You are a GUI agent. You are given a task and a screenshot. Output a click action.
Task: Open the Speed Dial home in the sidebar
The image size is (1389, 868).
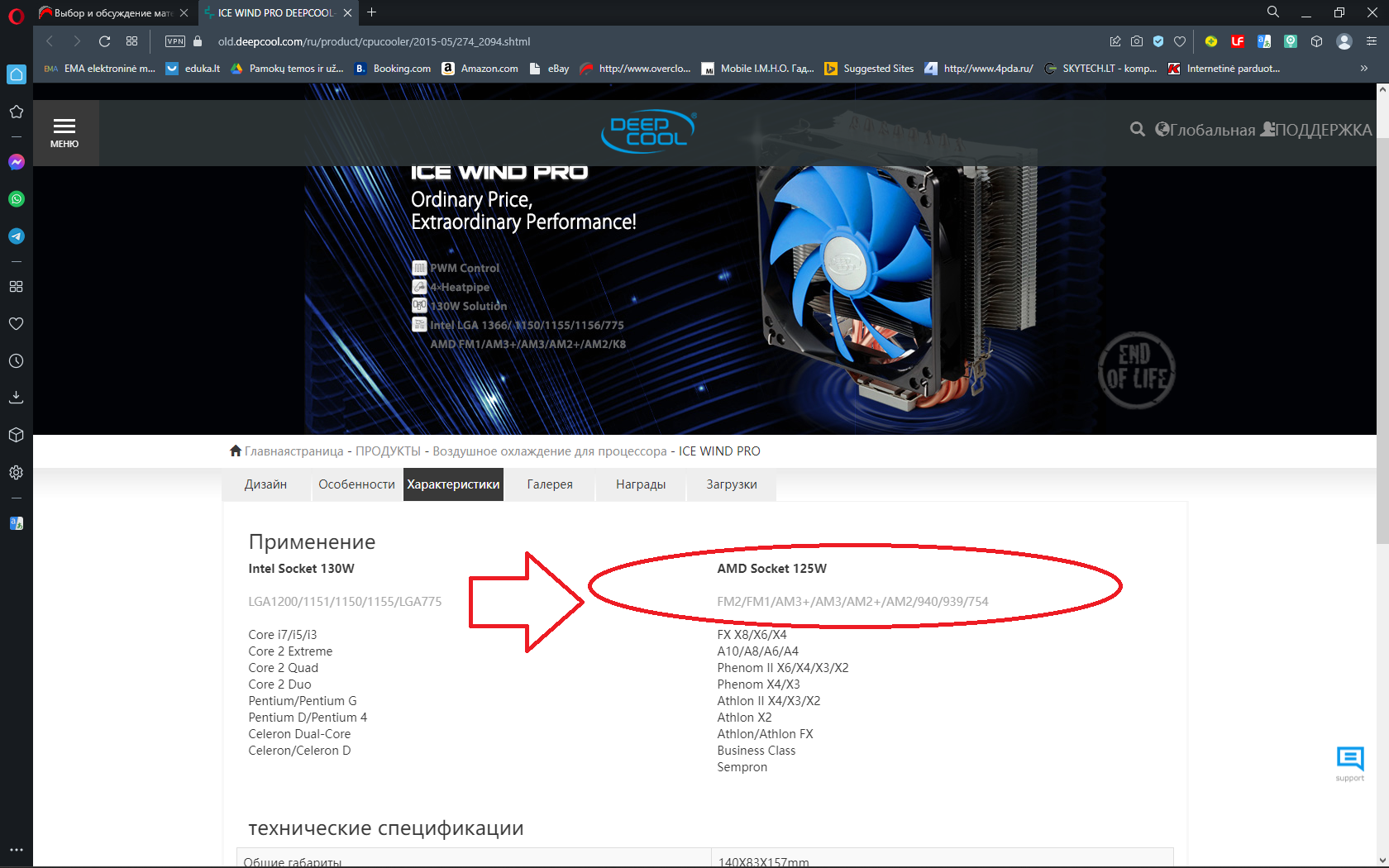tap(17, 74)
